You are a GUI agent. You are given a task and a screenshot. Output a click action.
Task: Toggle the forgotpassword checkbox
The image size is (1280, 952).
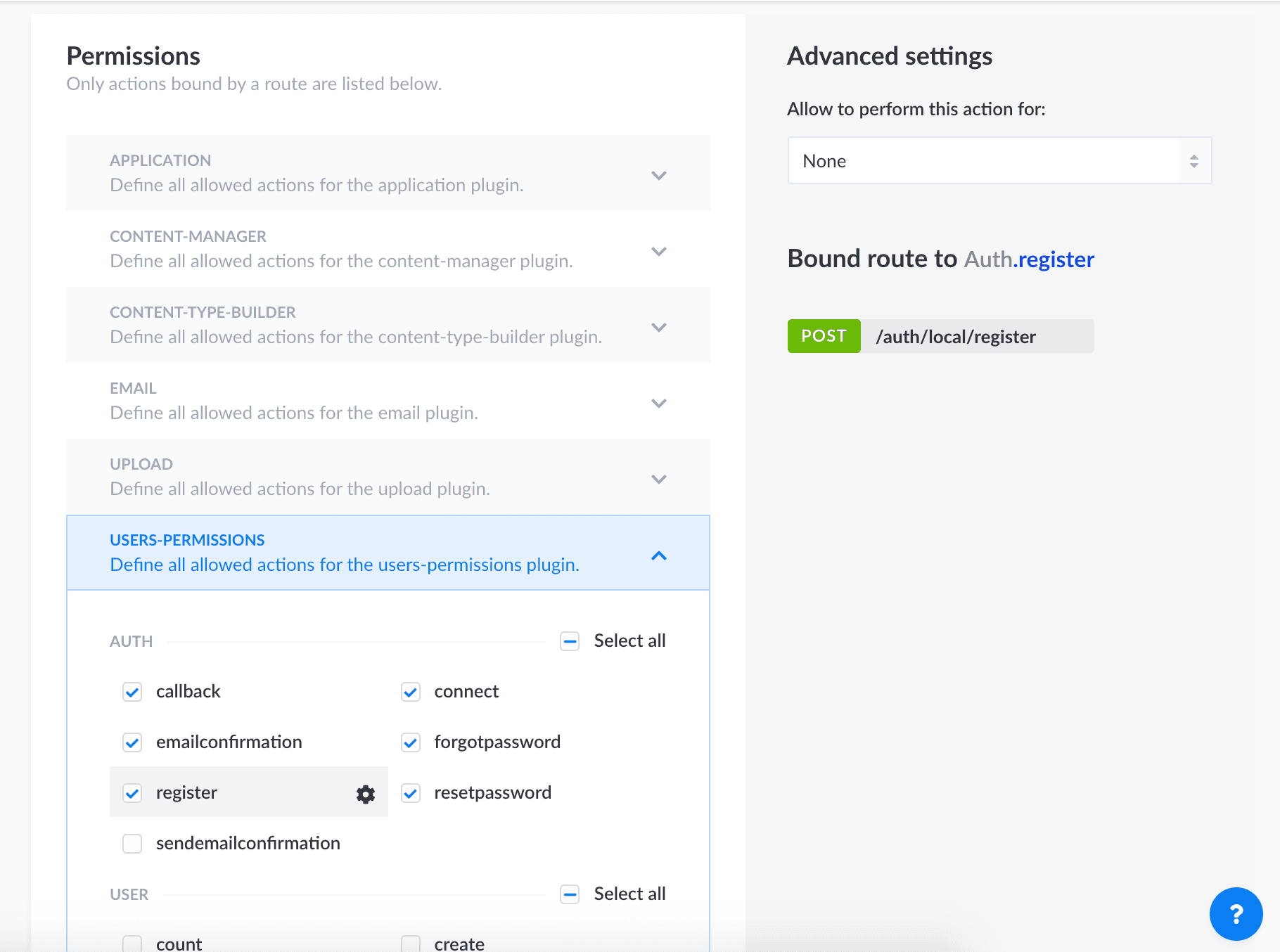tap(411, 742)
